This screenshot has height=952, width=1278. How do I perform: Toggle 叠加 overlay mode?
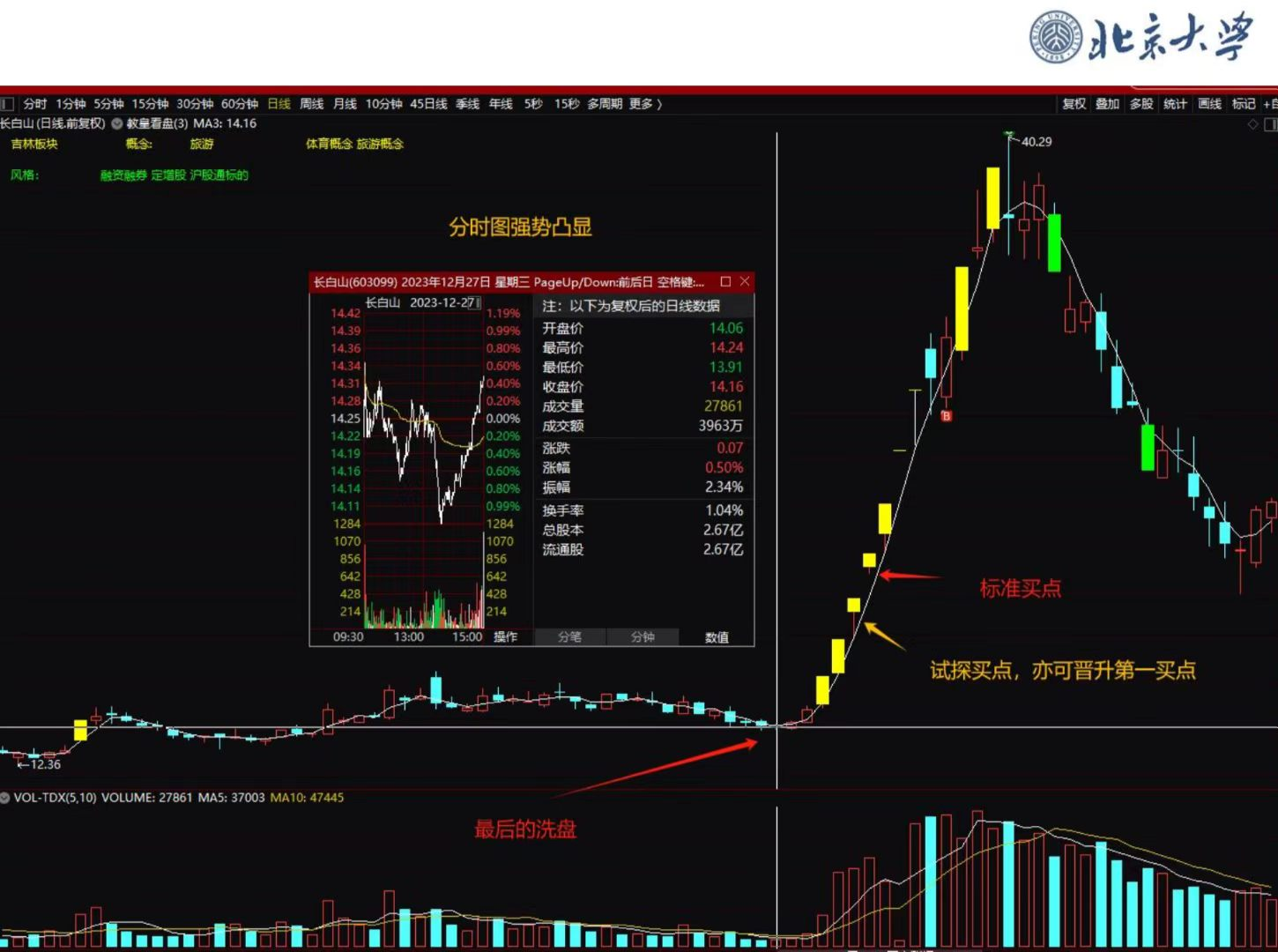pos(1107,104)
